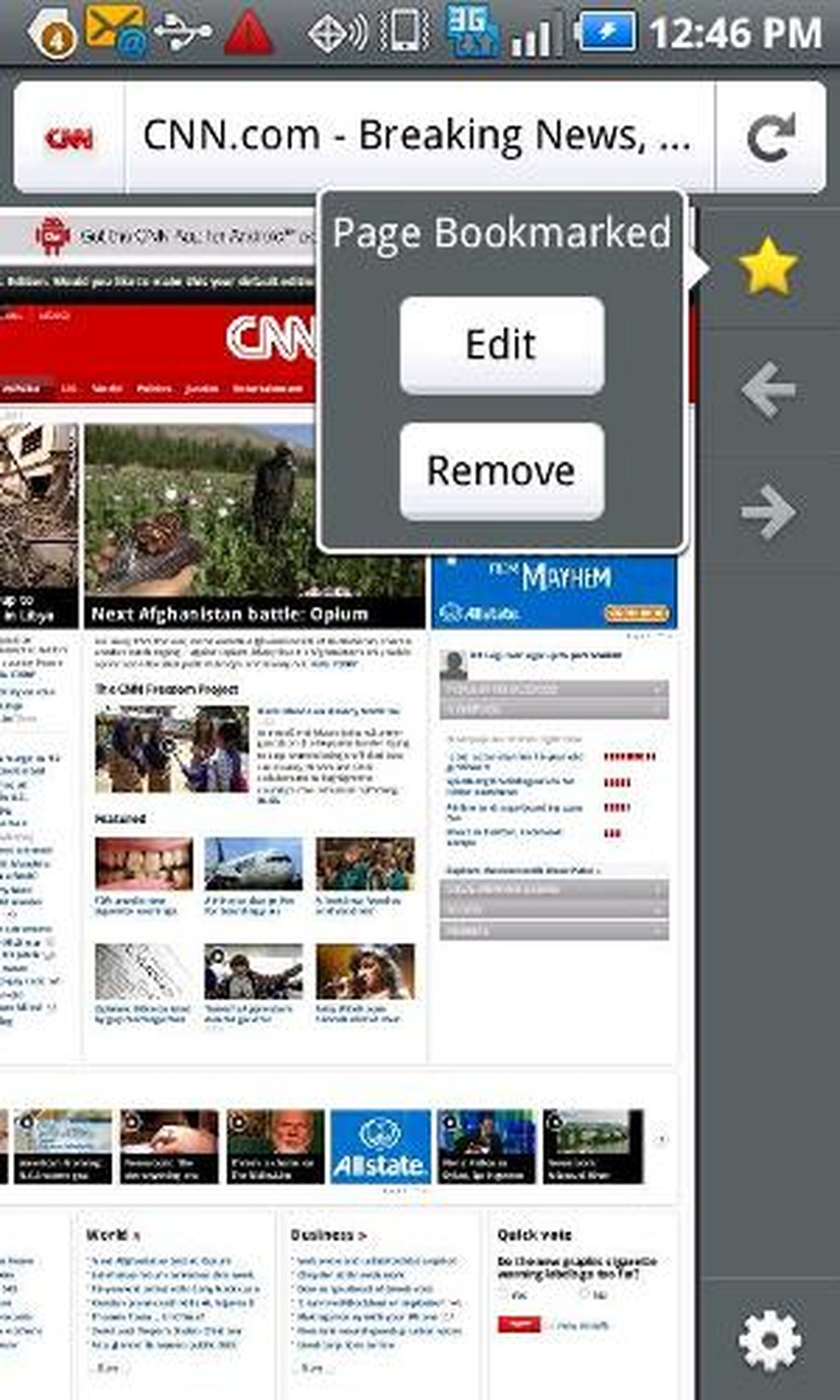Tap the address bar page title field
This screenshot has width=840, height=1400.
(418, 137)
